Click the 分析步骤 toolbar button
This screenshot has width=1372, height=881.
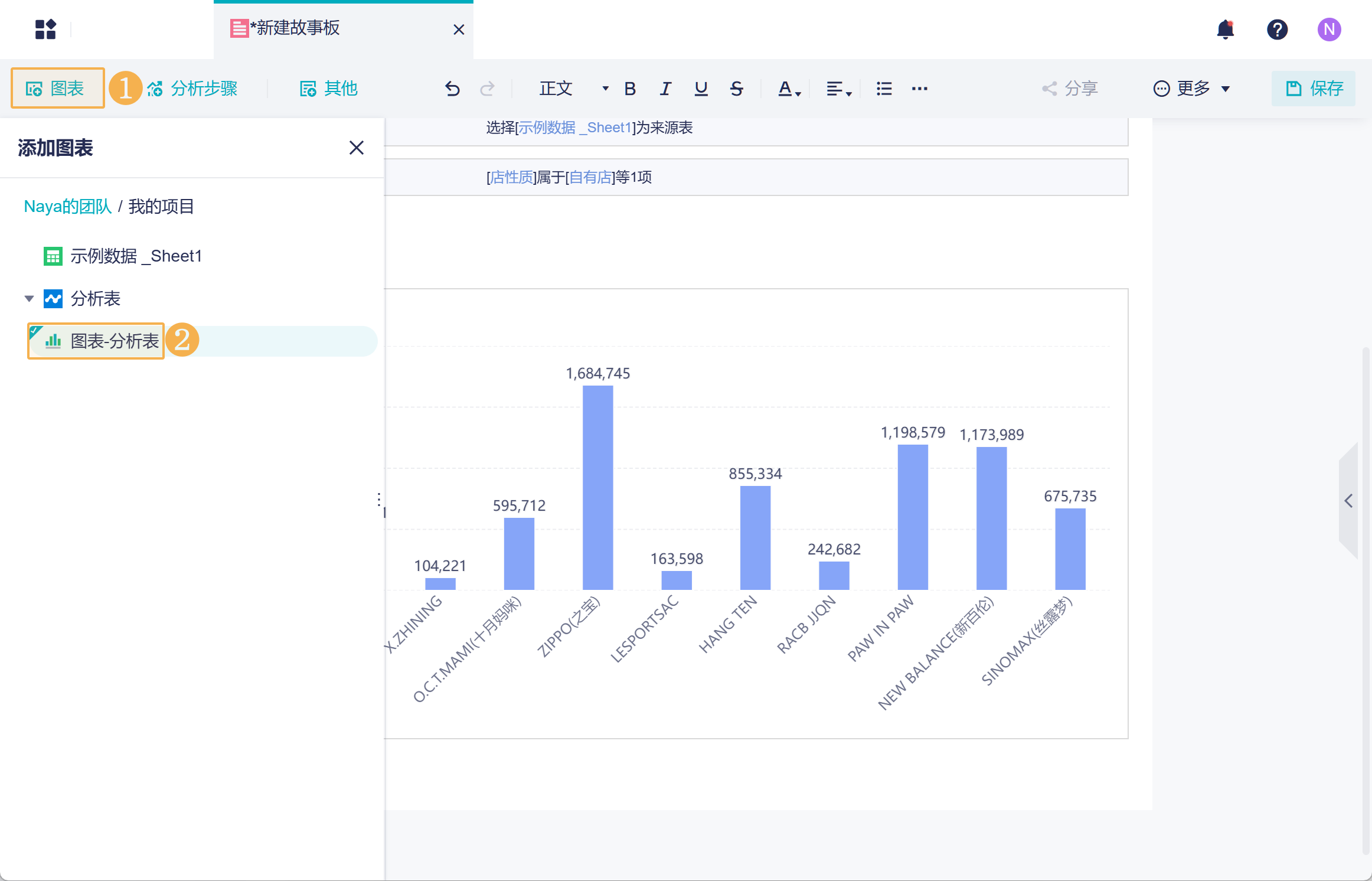192,89
